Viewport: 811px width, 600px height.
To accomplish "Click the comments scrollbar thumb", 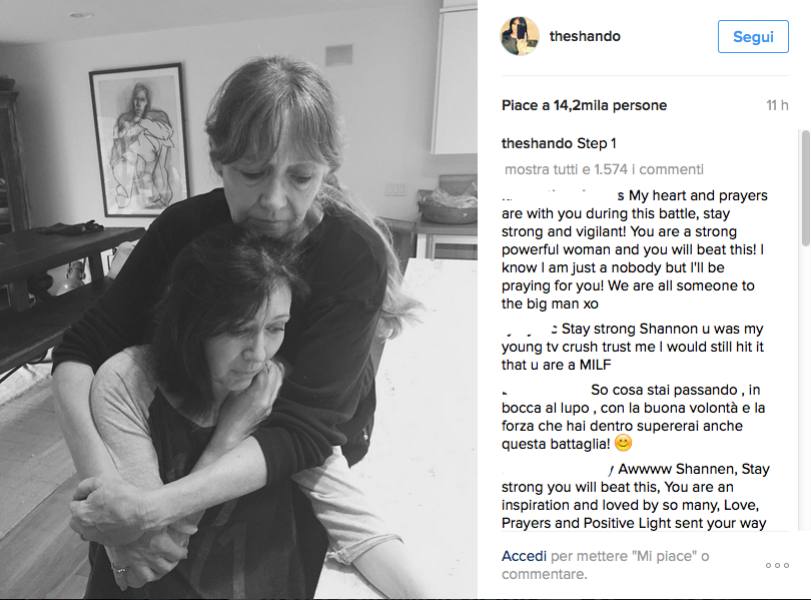I will (805, 188).
